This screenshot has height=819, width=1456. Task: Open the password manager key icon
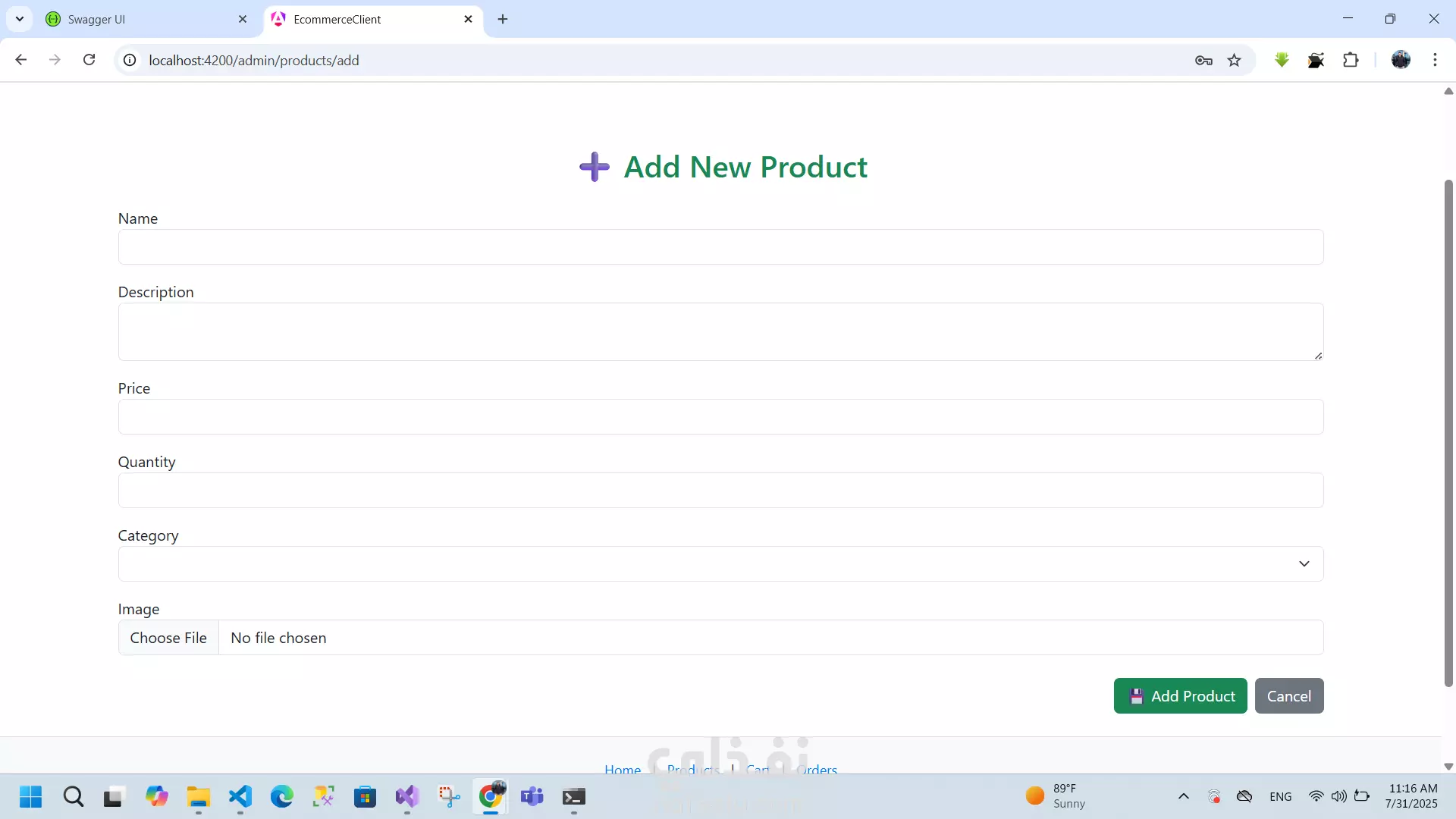coord(1203,61)
